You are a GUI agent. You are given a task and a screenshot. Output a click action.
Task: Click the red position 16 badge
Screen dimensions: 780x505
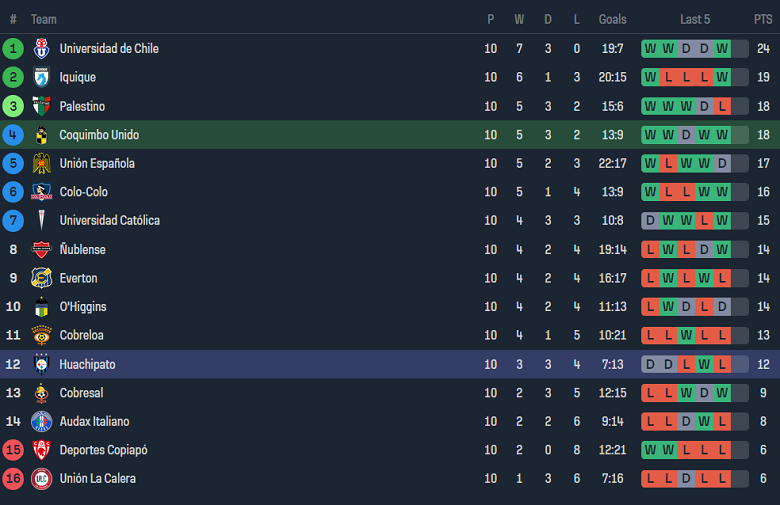tap(13, 478)
